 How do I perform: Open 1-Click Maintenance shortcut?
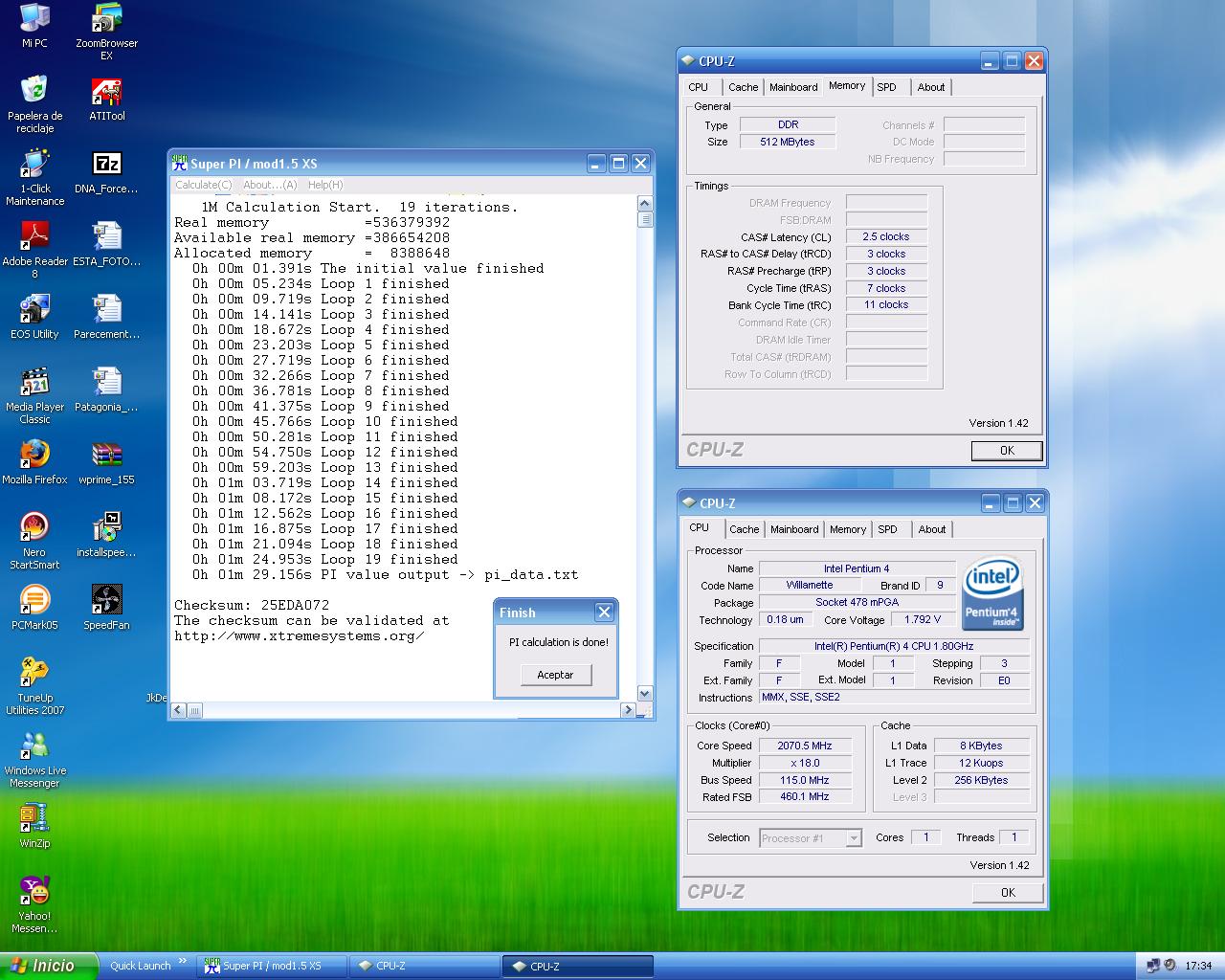(34, 177)
